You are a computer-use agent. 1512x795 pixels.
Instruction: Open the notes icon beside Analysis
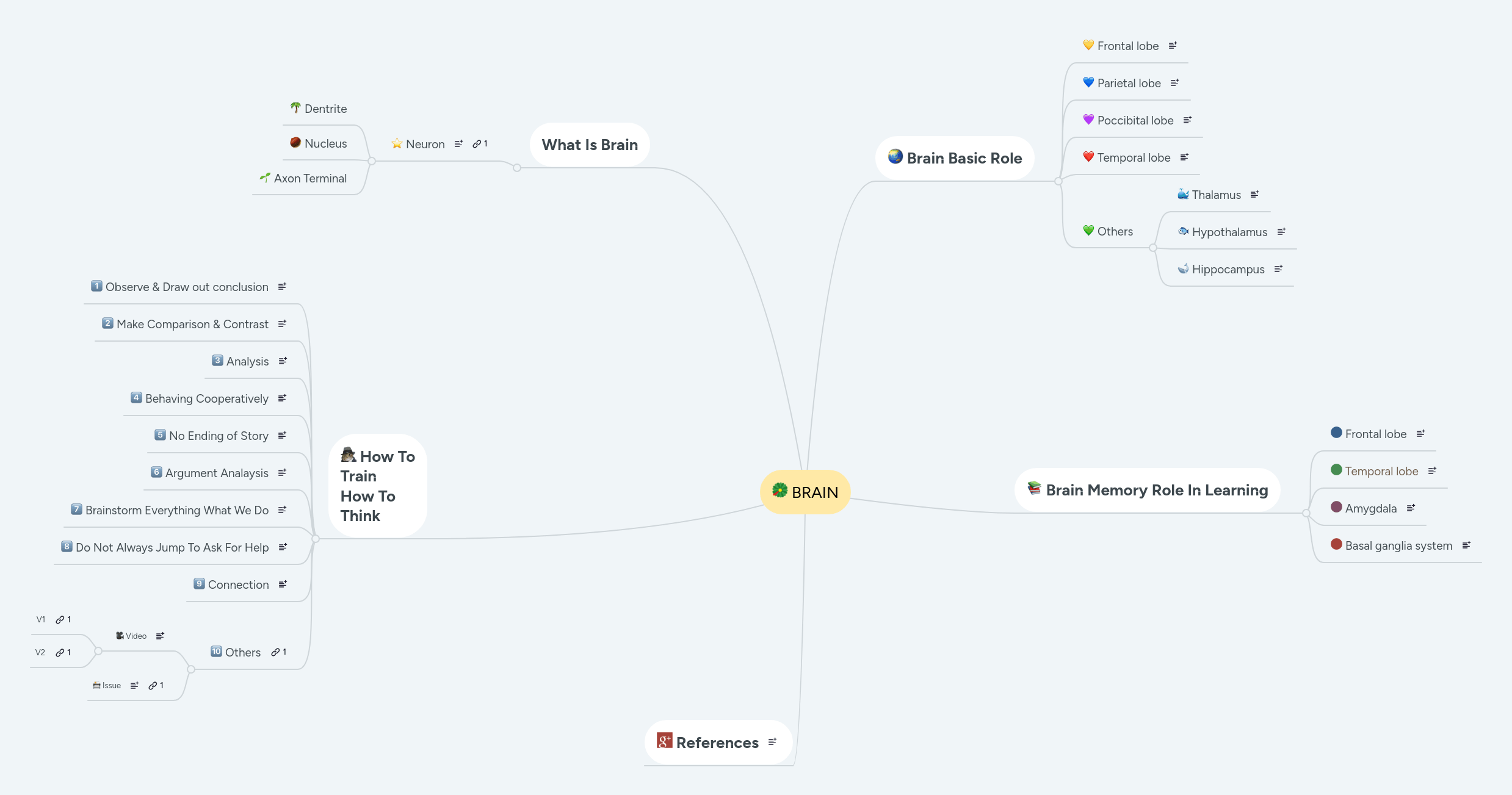282,361
